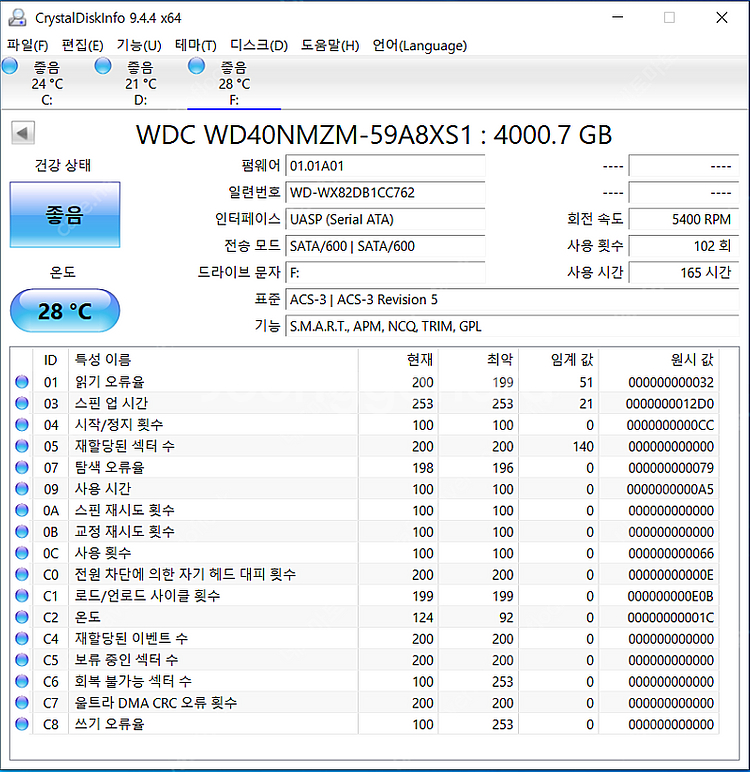The width and height of the screenshot is (750, 772).
Task: Open the 기능(U) menu
Action: pyautogui.click(x=139, y=45)
